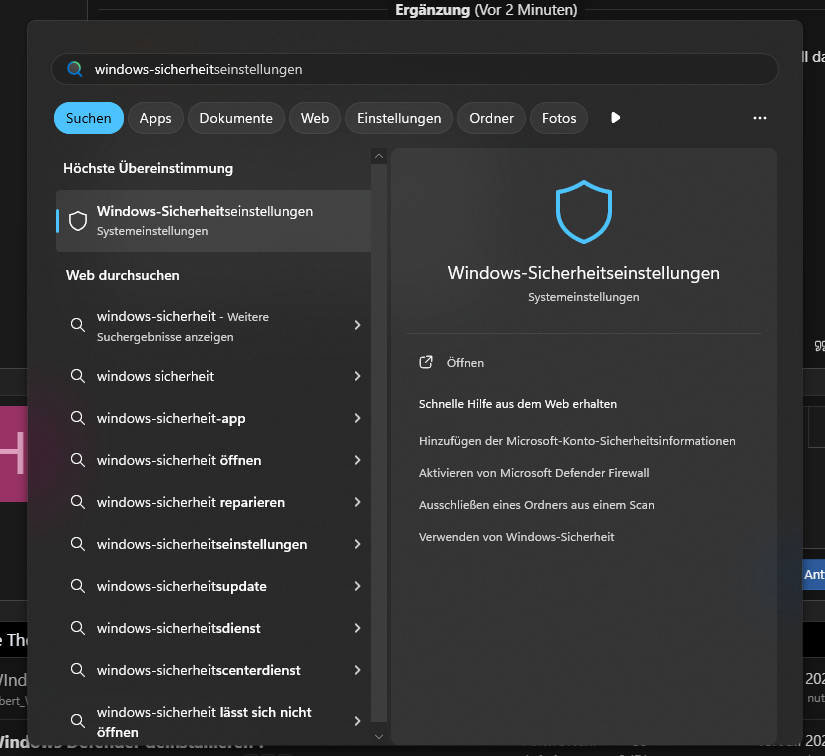Click the results list scrollbar down arrow
This screenshot has width=825, height=756.
point(379,737)
